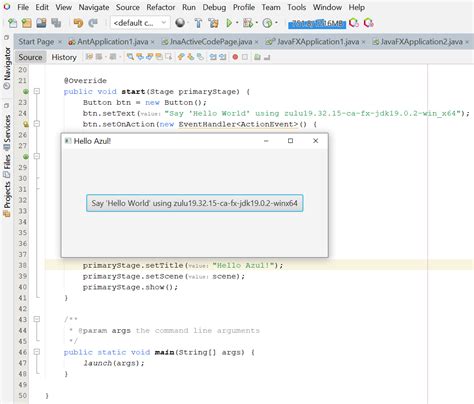Viewport: 474px width, 404px height.
Task: Go to previous bookmark icon
Action: [x=181, y=57]
